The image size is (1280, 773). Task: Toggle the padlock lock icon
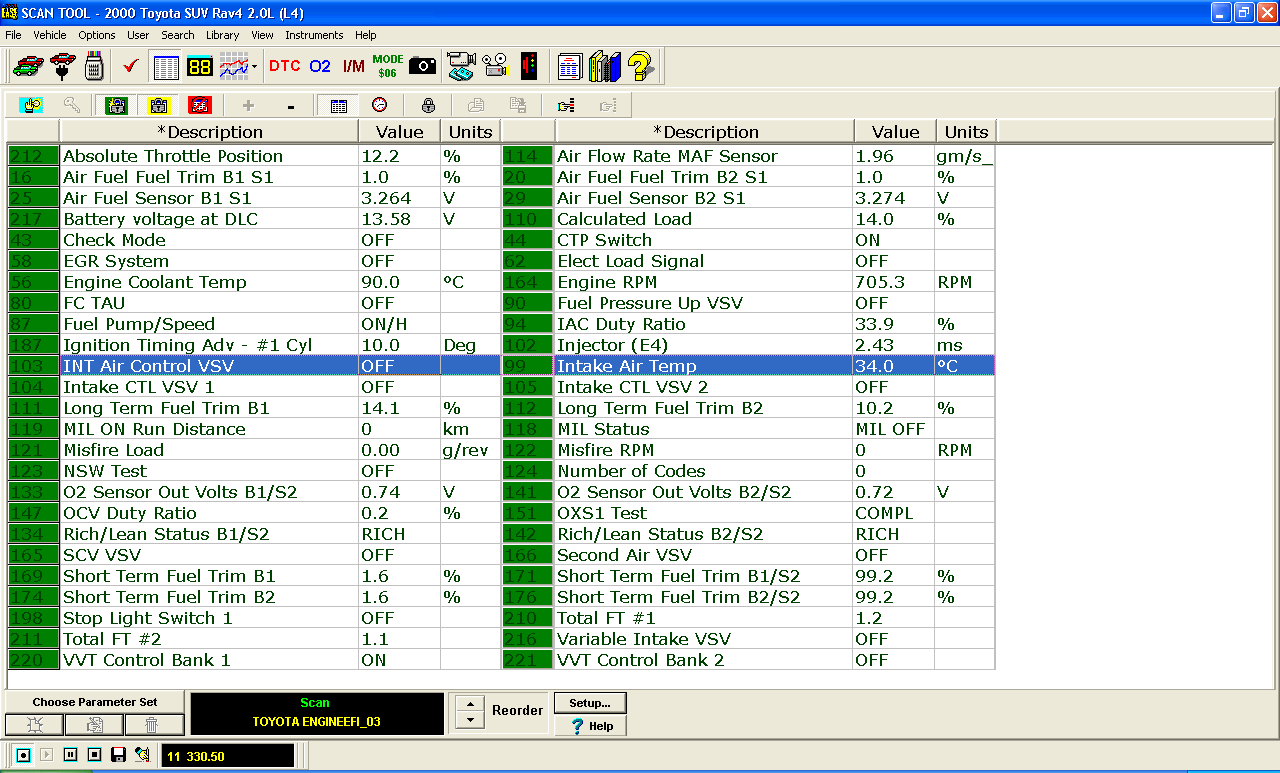pyautogui.click(x=428, y=105)
